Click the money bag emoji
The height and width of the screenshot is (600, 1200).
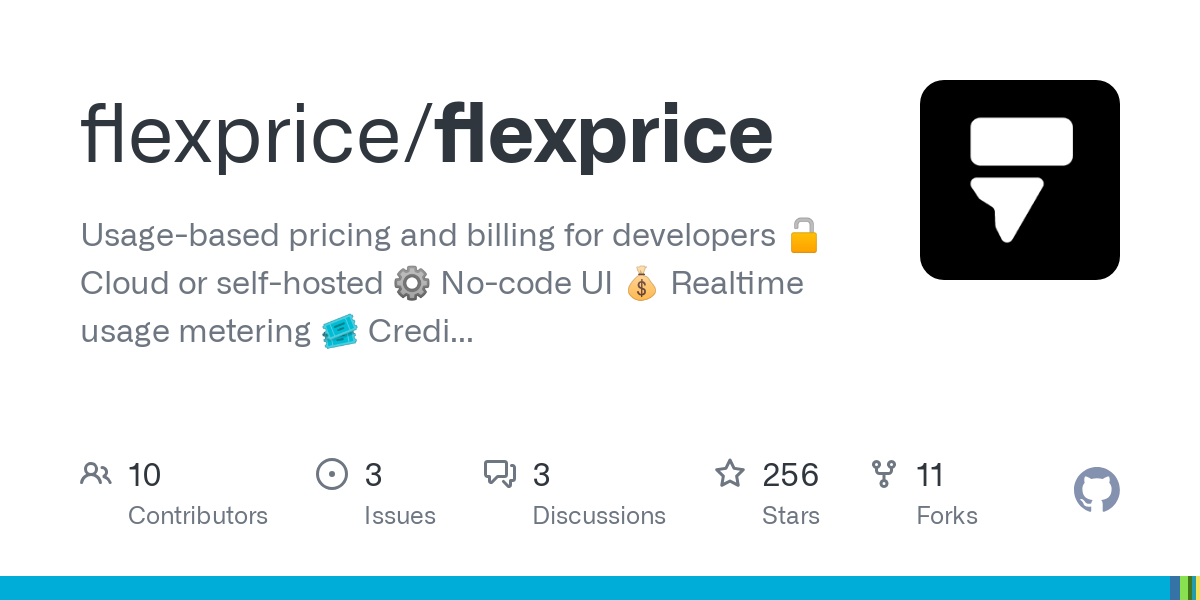641,284
